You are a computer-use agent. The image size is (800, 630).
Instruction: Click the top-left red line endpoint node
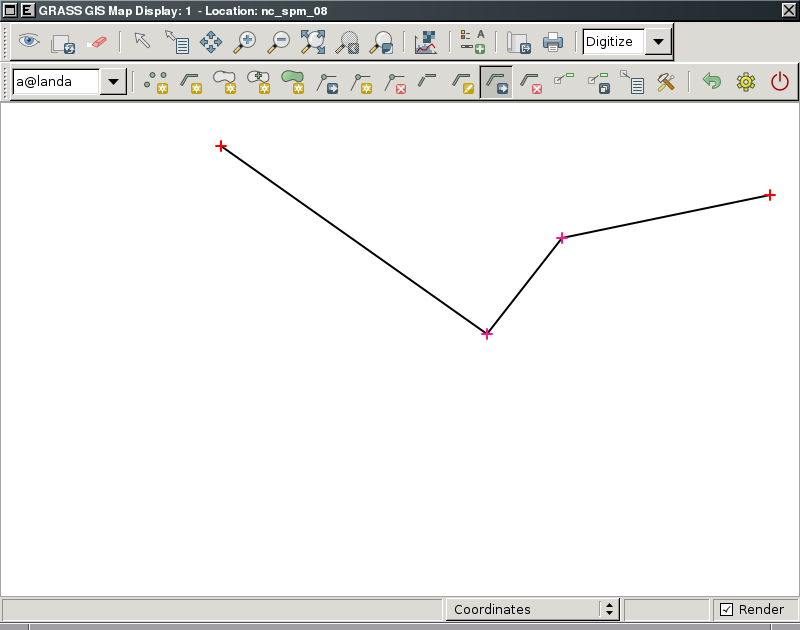[x=221, y=146]
